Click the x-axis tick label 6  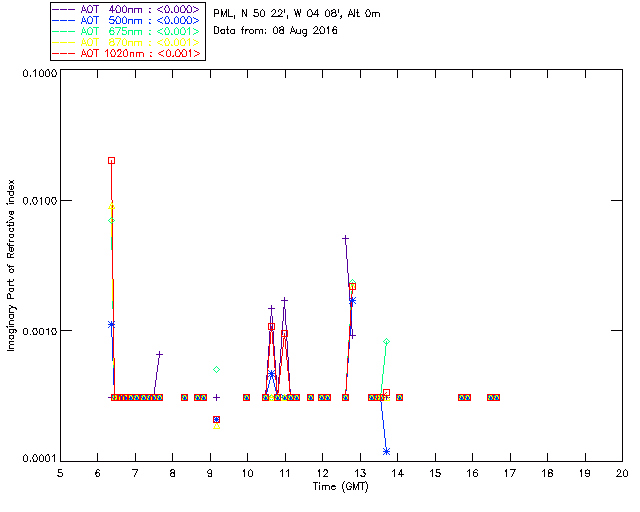pos(98,473)
